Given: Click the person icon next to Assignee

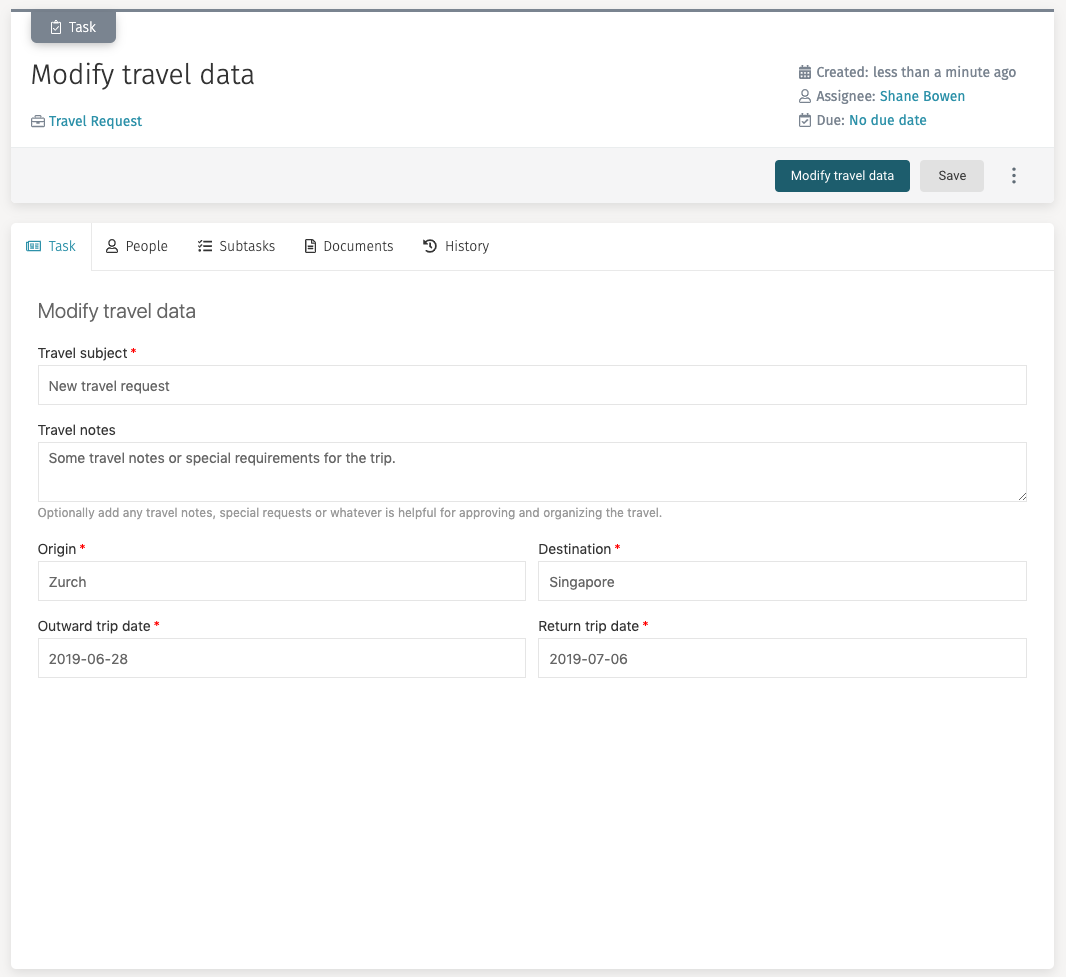Looking at the screenshot, I should [804, 95].
